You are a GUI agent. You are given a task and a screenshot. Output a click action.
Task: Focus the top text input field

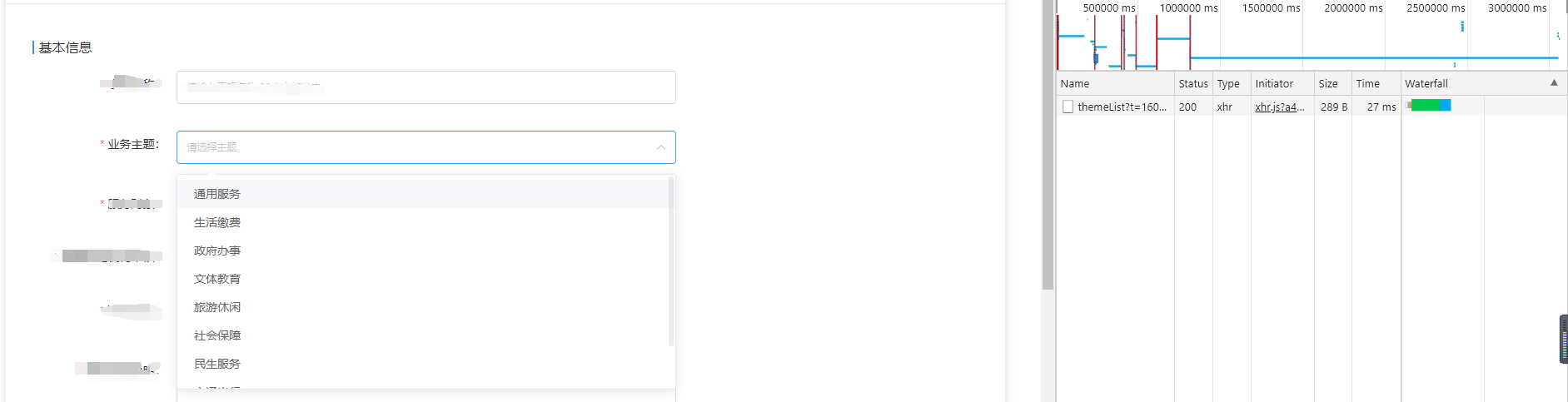coord(426,87)
